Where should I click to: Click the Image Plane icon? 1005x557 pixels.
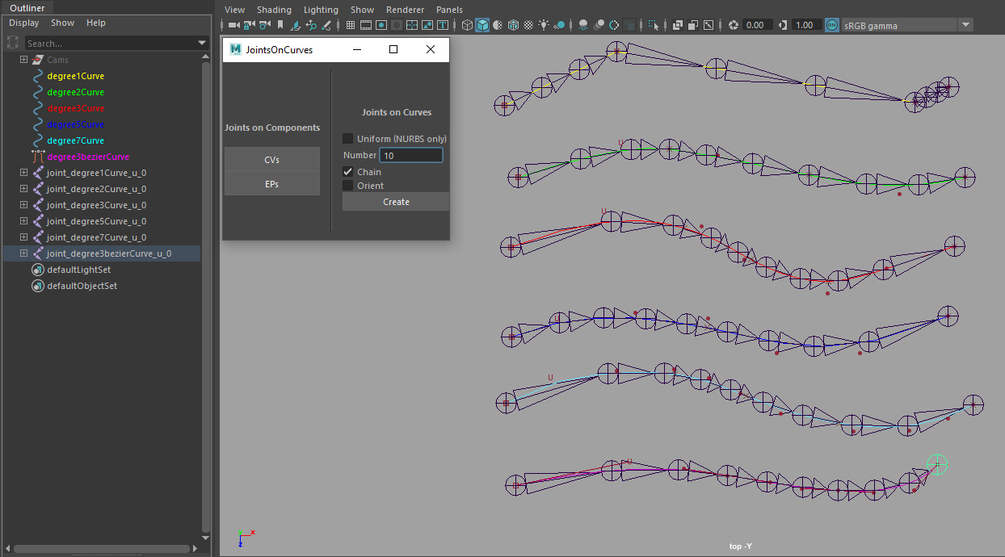pyautogui.click(x=295, y=25)
